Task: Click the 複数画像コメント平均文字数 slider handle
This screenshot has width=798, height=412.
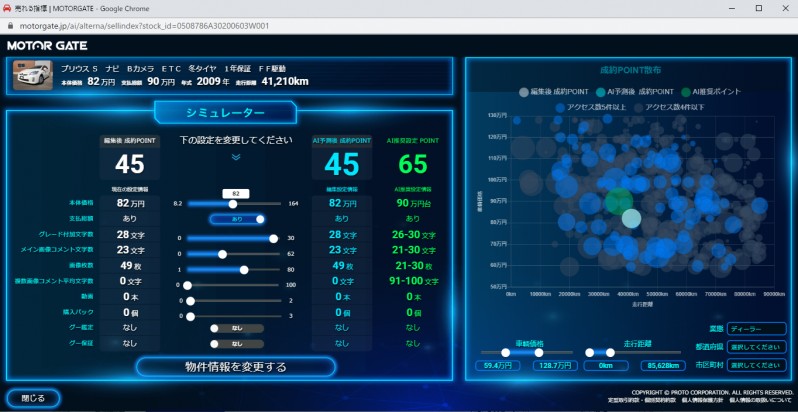Action: pyautogui.click(x=187, y=285)
